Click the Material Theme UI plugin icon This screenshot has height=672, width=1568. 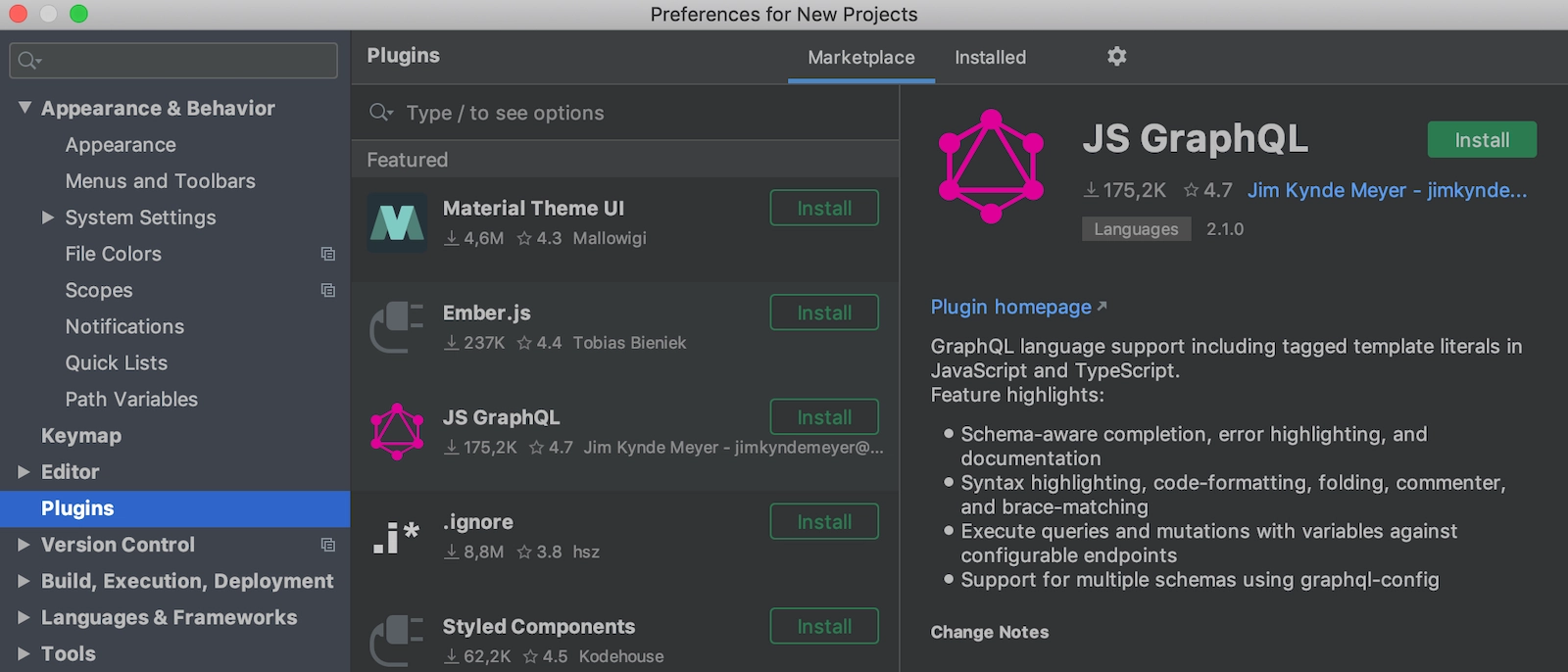(397, 223)
